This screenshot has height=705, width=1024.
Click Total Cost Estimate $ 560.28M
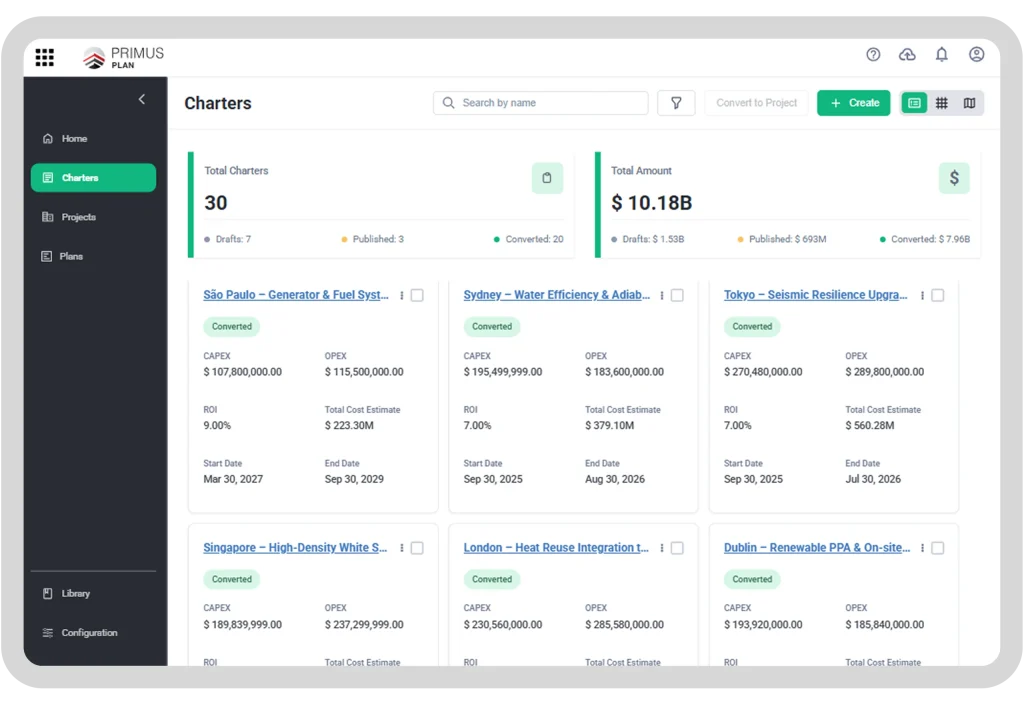click(870, 426)
